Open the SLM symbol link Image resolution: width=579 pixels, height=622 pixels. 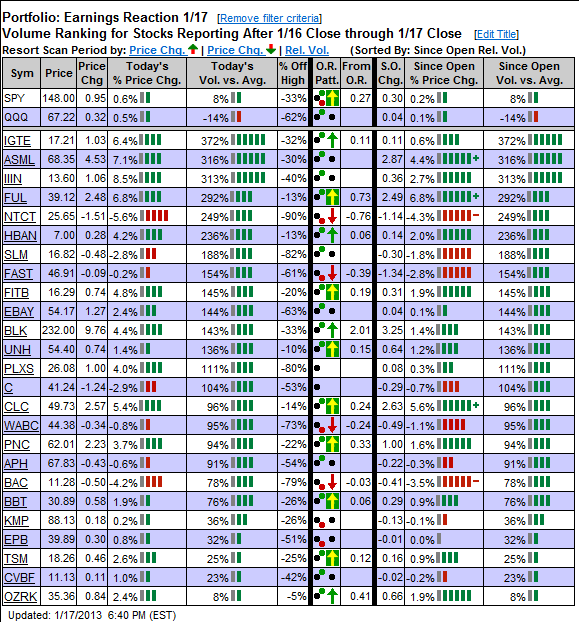(x=16, y=255)
